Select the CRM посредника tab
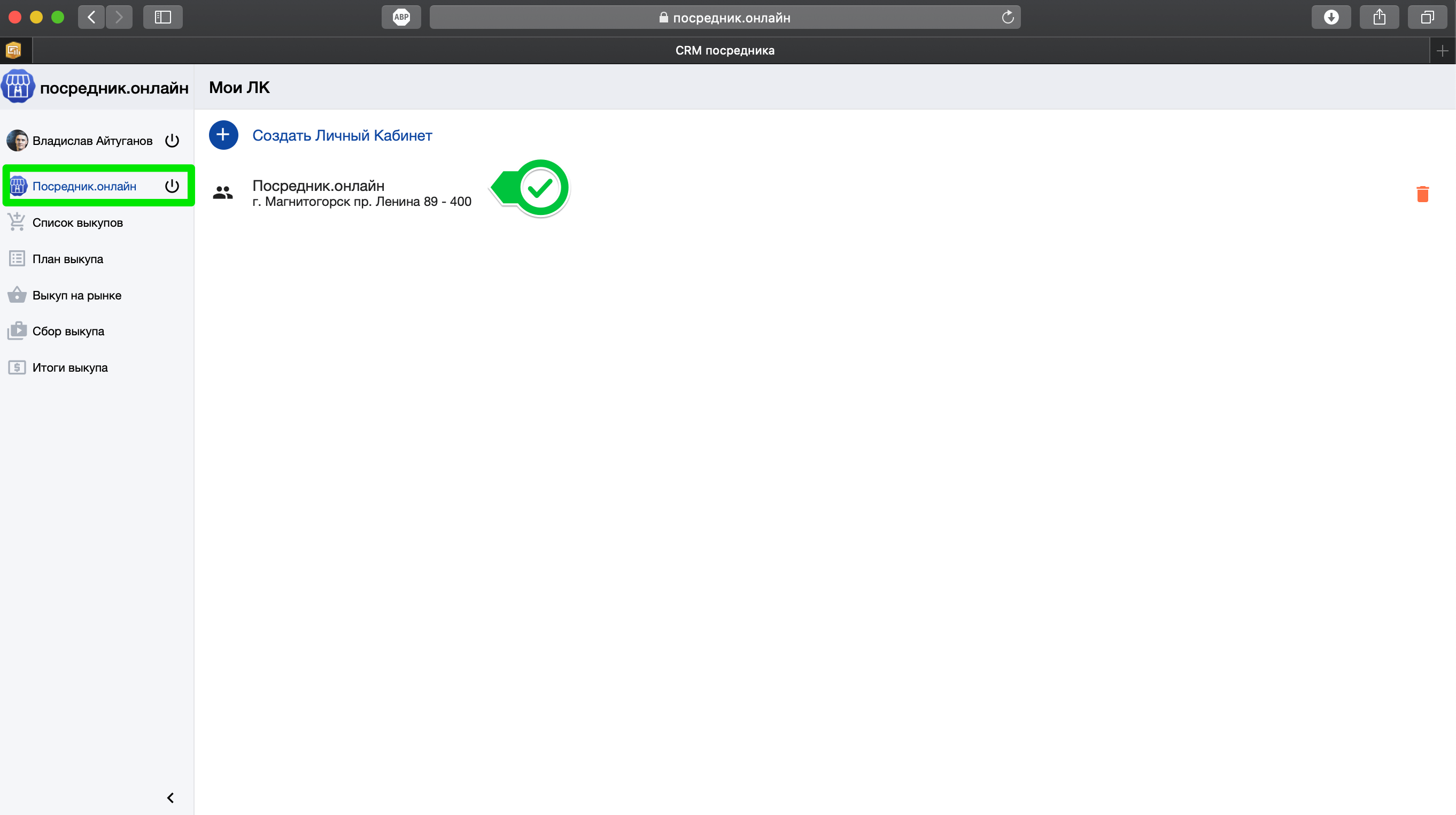Screen dimensions: 1456x815 [x=725, y=50]
